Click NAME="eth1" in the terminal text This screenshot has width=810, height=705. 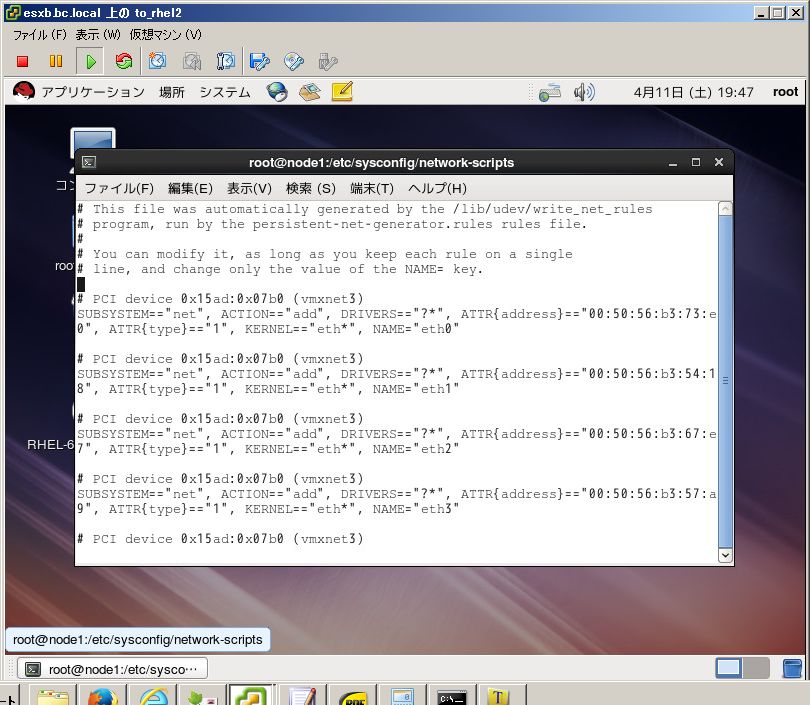pos(416,389)
